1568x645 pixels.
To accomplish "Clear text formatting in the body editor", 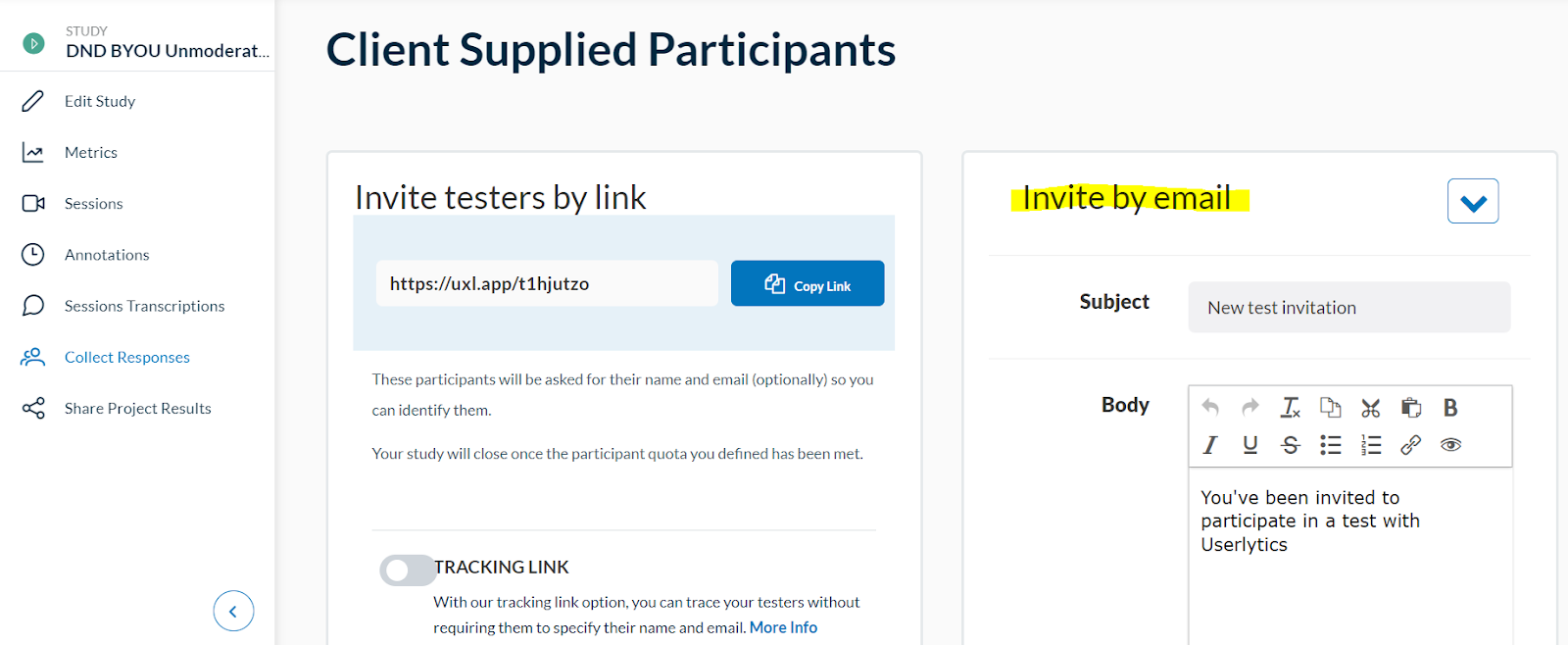I will coord(1290,407).
